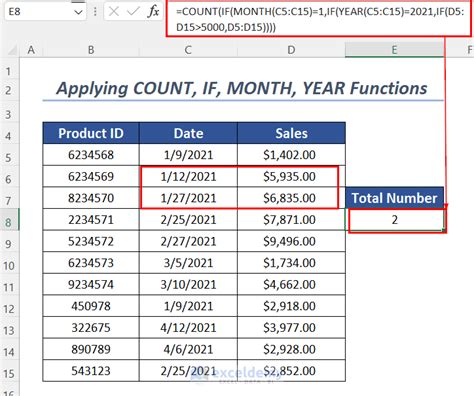Select column C header
This screenshot has height=396, width=474.
click(x=188, y=50)
